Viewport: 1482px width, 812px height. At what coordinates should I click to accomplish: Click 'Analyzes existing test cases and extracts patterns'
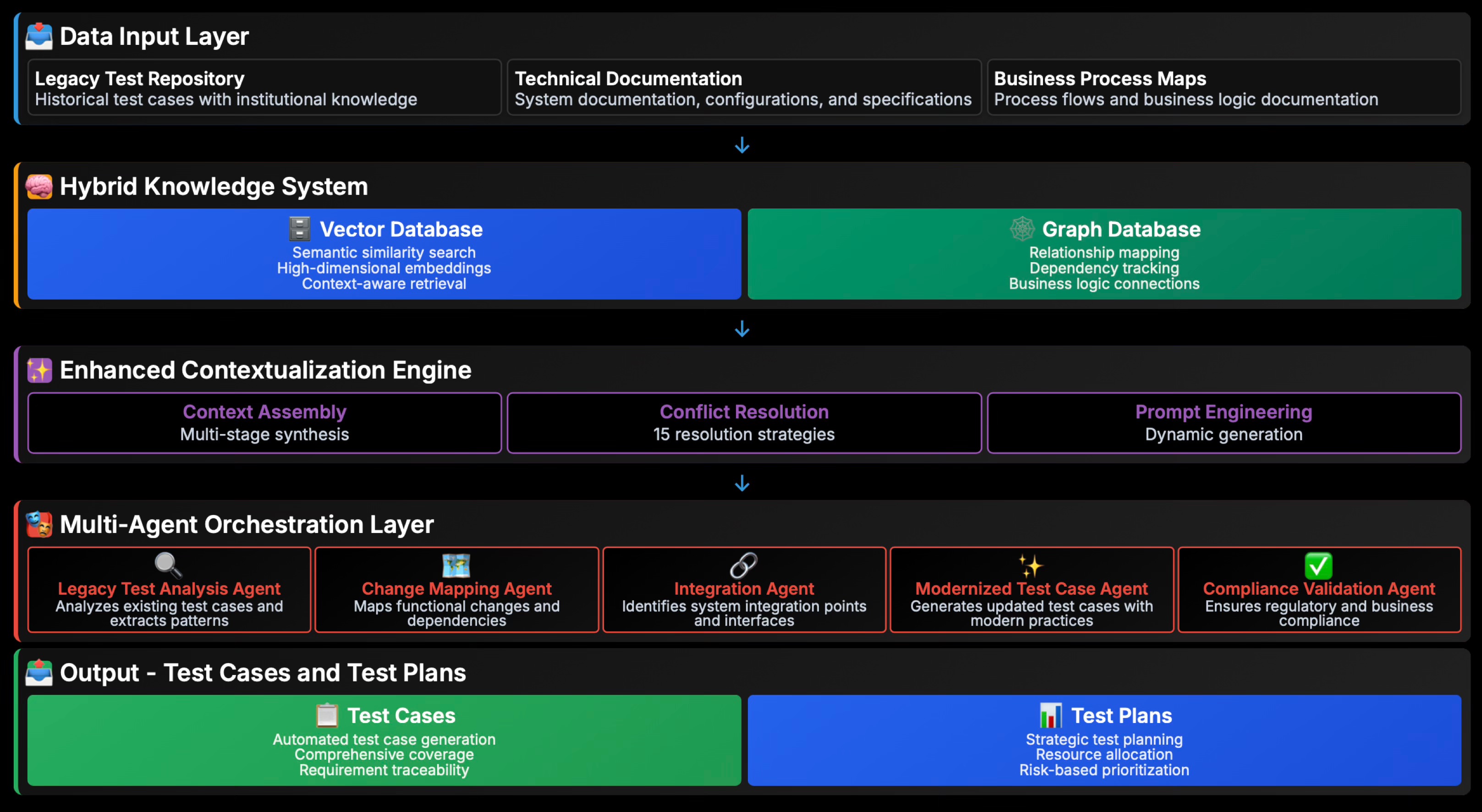click(x=169, y=614)
